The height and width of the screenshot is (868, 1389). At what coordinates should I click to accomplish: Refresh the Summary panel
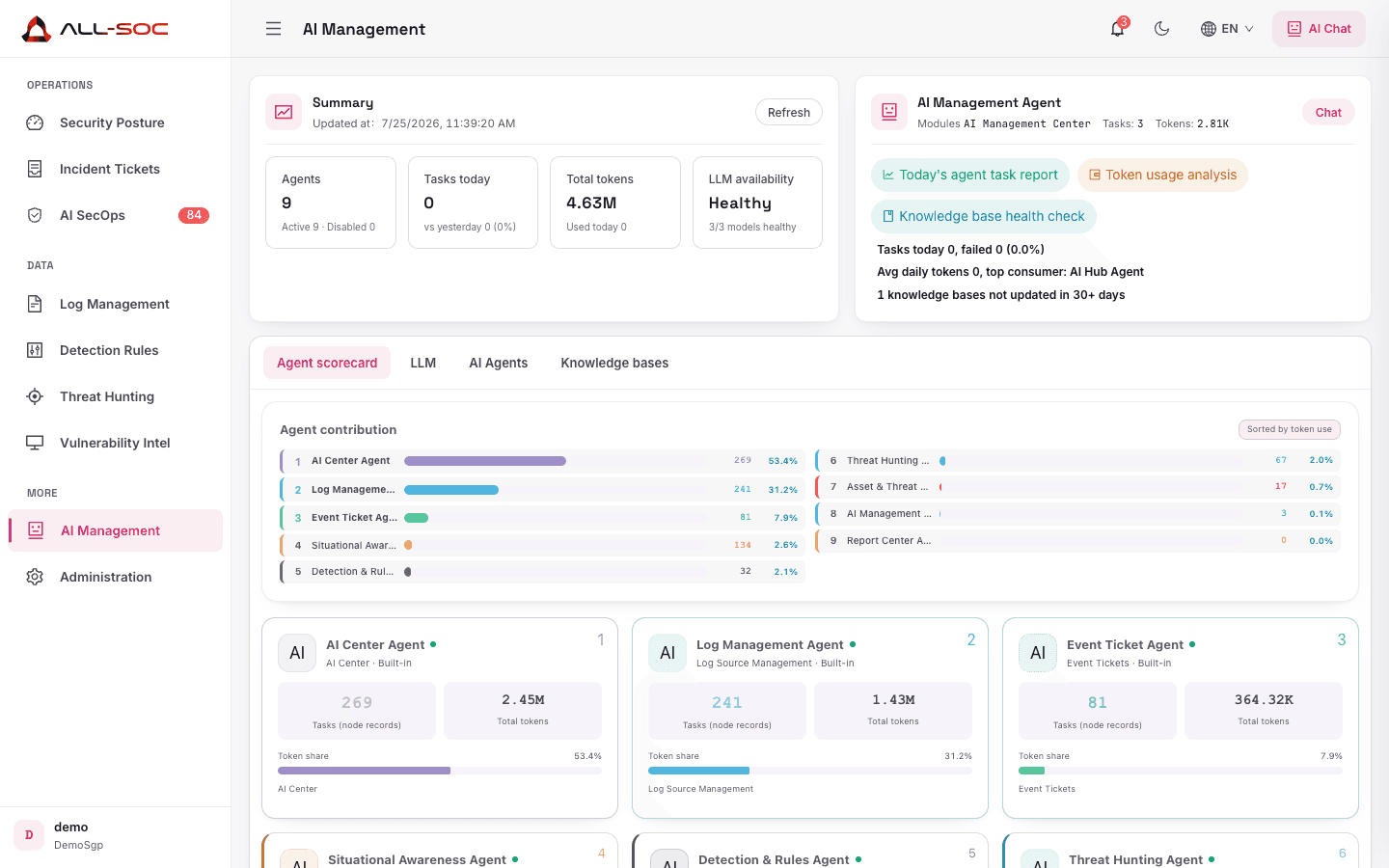click(x=789, y=112)
